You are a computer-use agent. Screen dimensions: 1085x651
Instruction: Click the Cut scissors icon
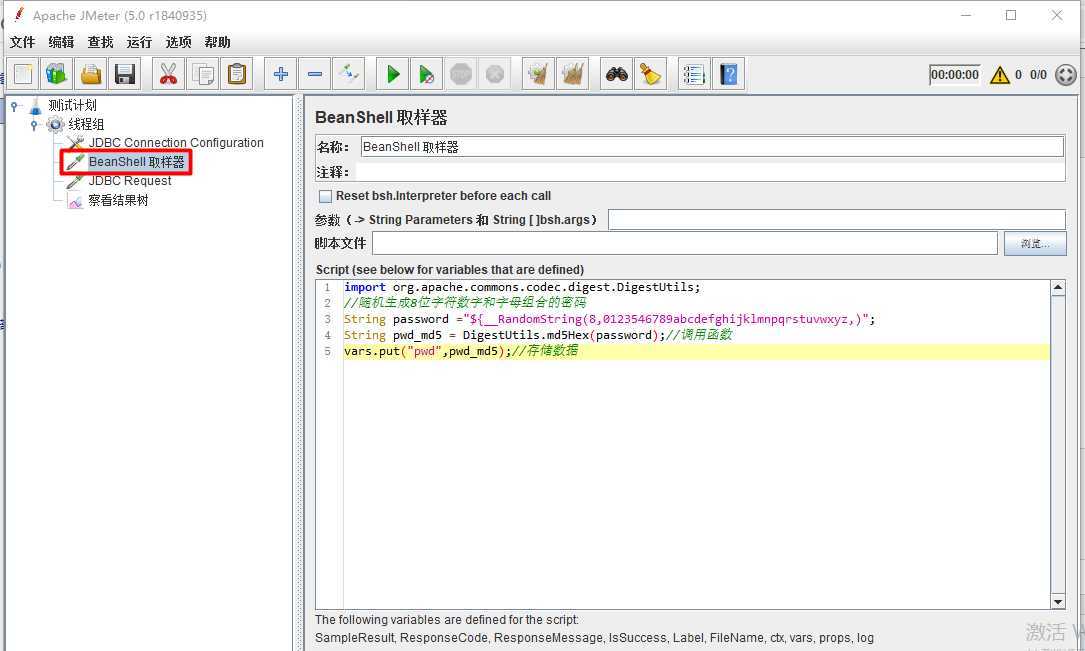point(168,74)
